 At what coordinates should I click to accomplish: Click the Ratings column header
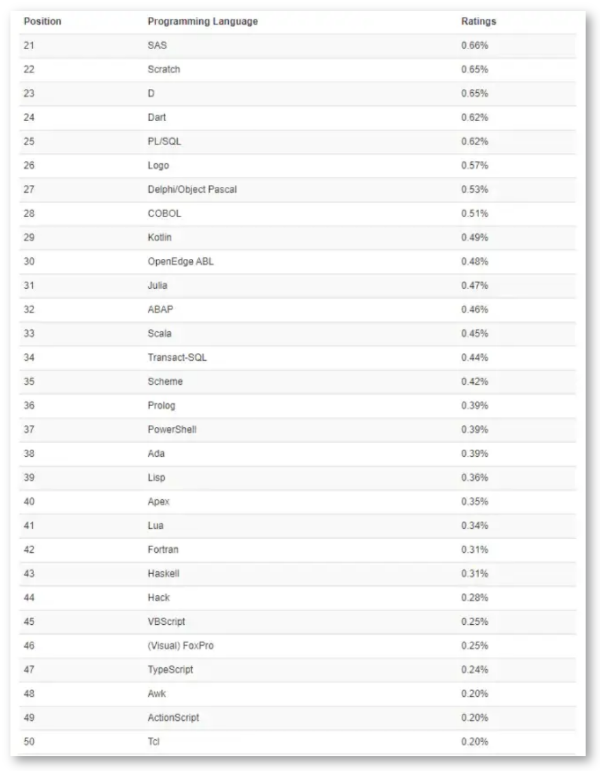coord(478,21)
